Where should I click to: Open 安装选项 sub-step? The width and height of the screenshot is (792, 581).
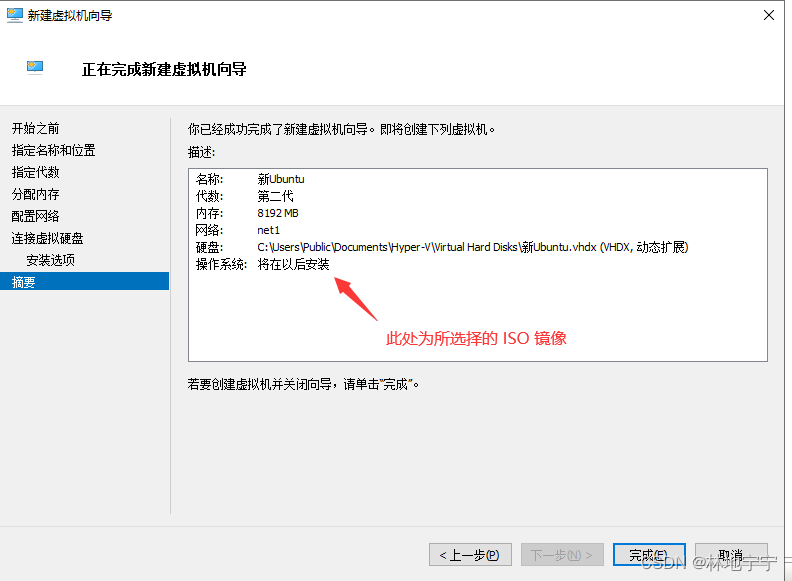(x=51, y=260)
